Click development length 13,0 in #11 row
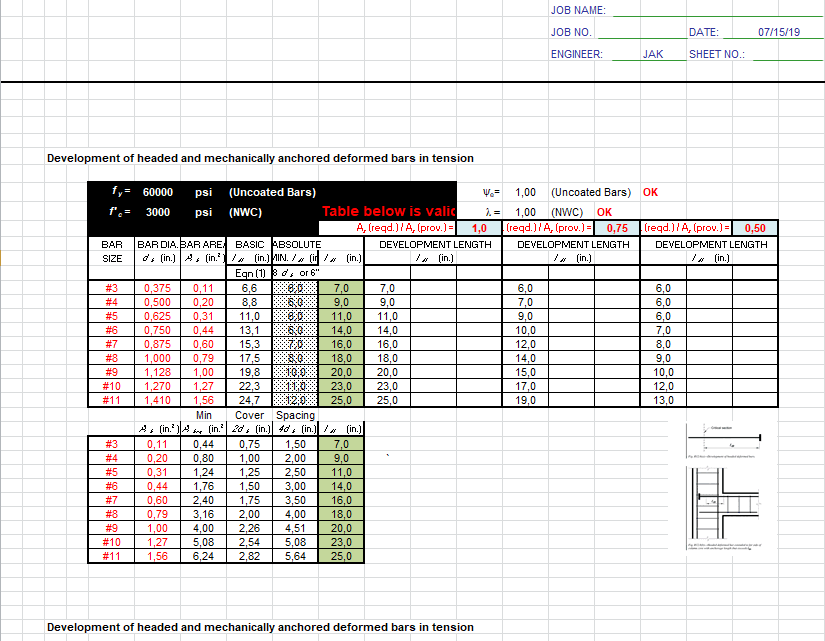 (663, 399)
